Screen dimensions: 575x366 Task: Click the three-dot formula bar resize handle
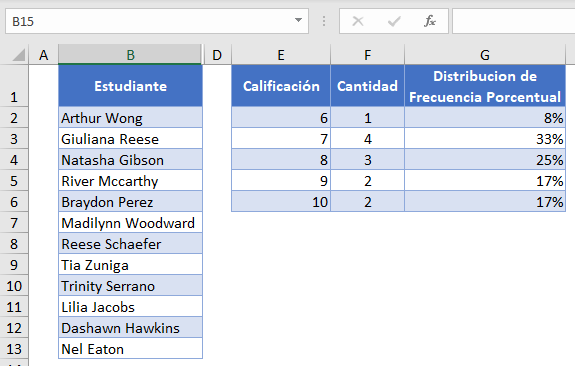[324, 21]
